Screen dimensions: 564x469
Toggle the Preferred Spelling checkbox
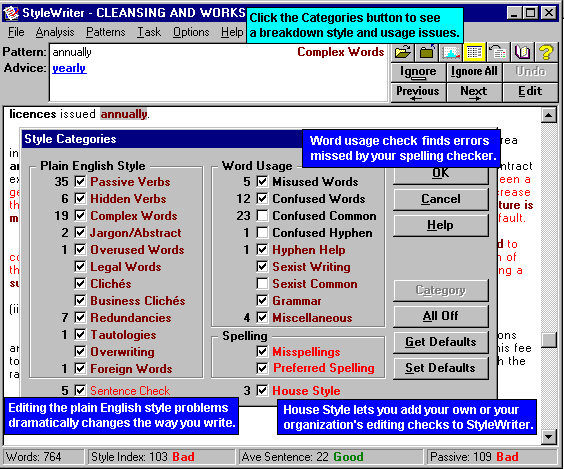tap(262, 368)
